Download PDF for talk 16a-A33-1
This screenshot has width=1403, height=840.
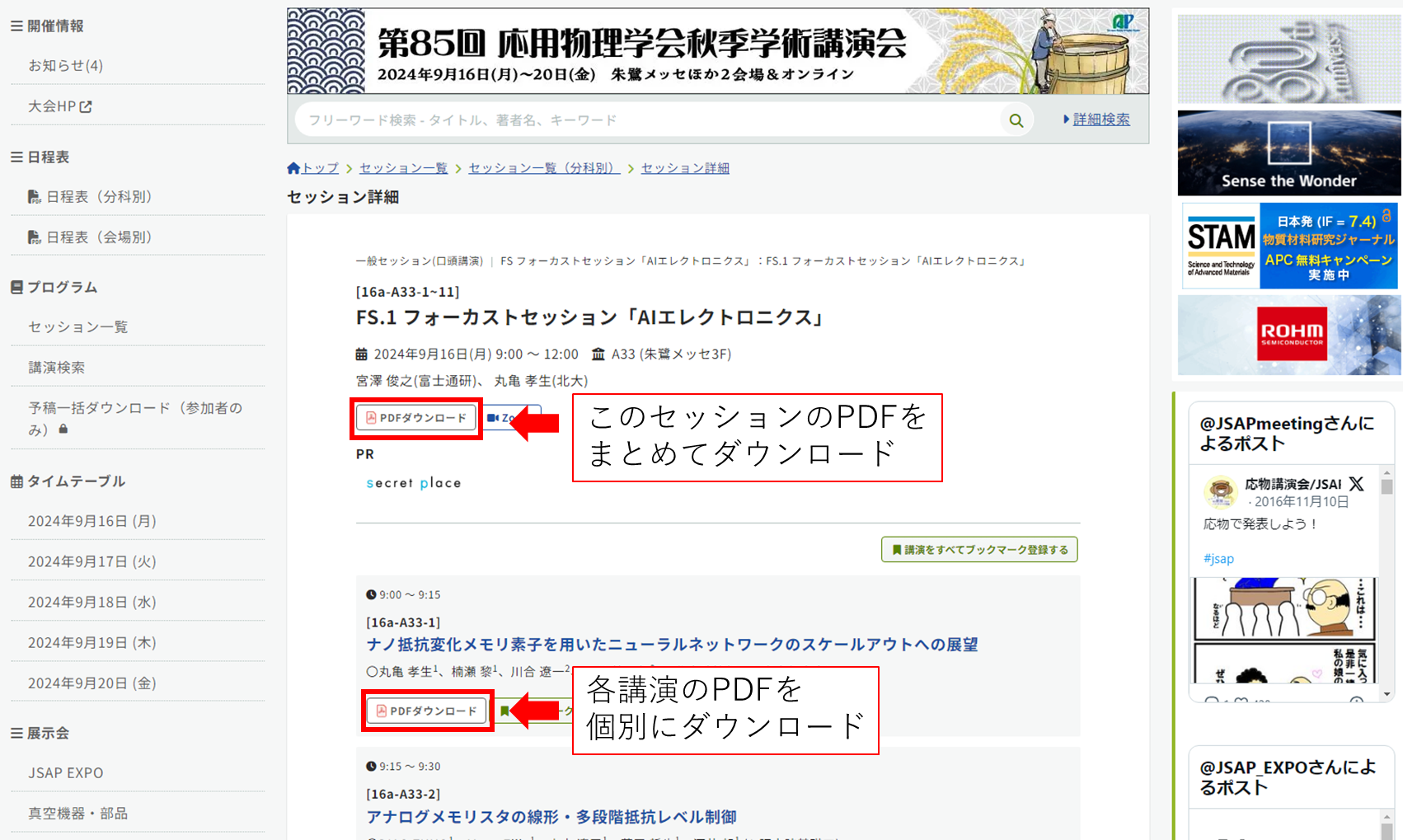coord(427,711)
